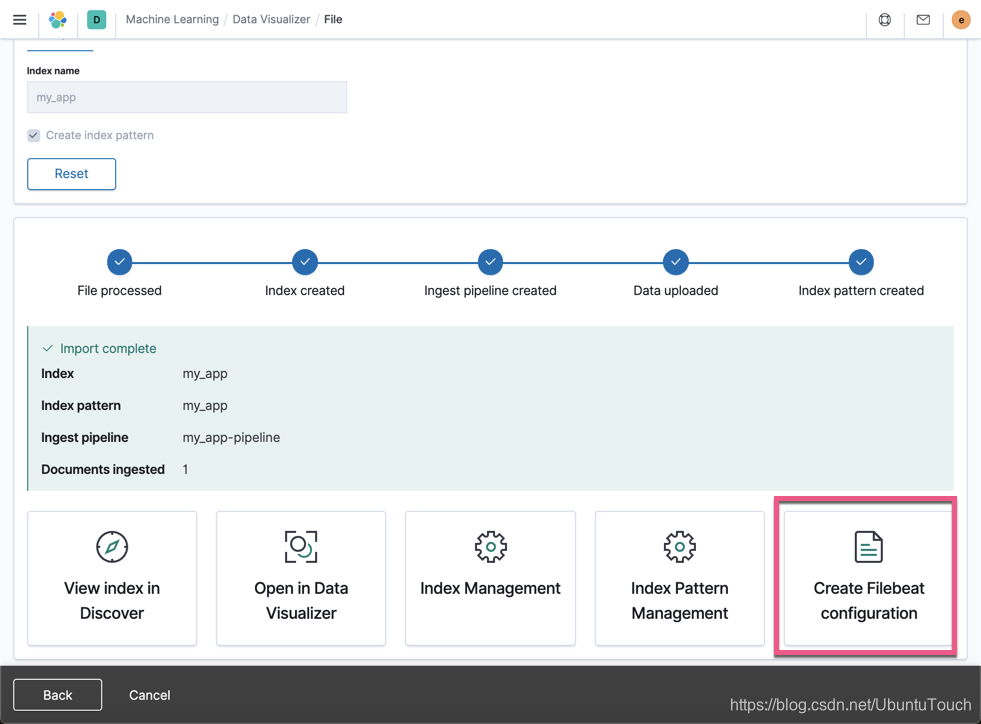Open the help lifebuoy icon

pyautogui.click(x=885, y=19)
